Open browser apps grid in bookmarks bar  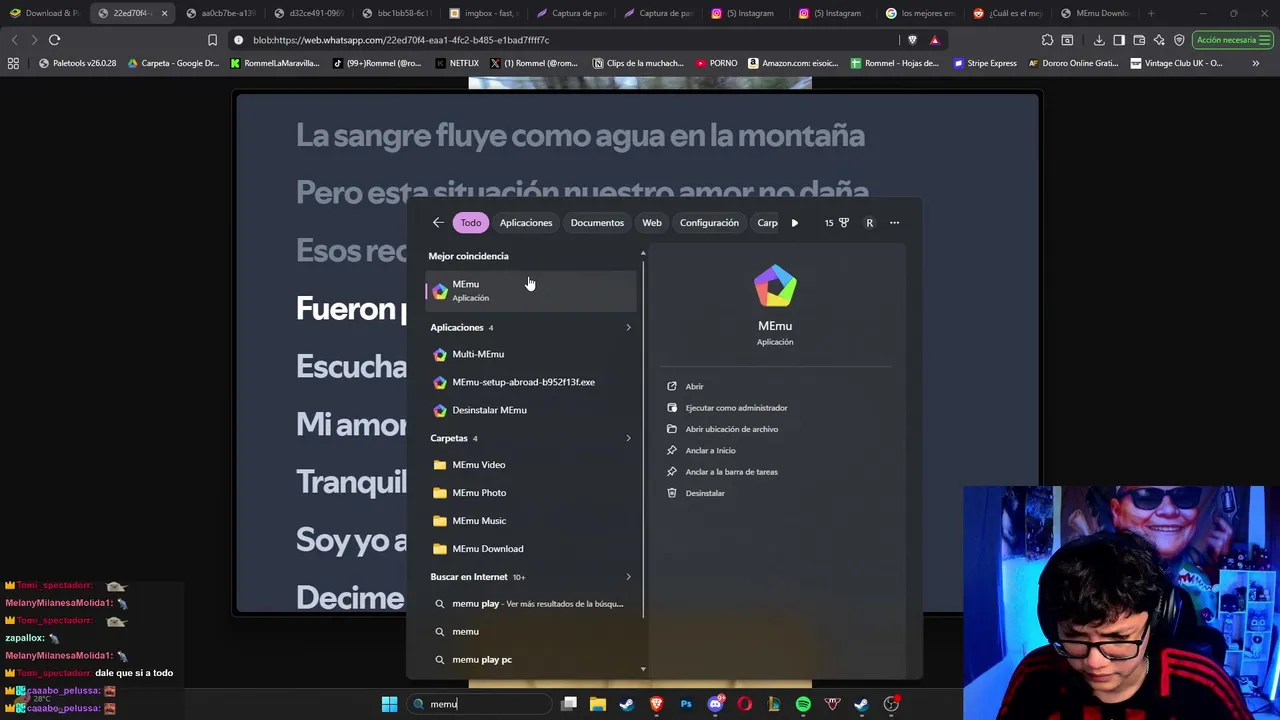coord(13,63)
